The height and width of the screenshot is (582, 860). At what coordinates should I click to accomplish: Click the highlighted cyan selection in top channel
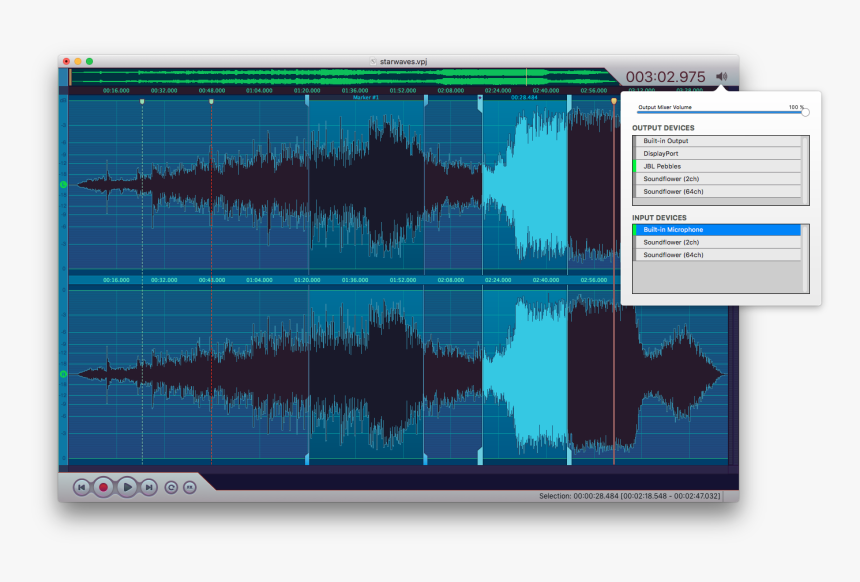point(525,185)
